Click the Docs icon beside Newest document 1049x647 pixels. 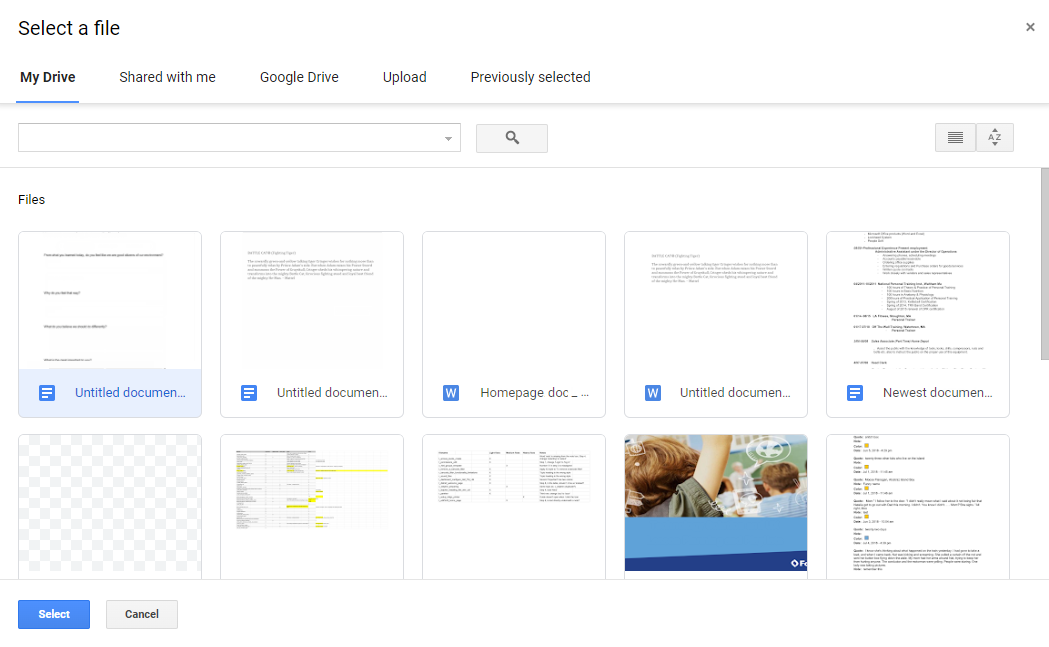pyautogui.click(x=854, y=392)
